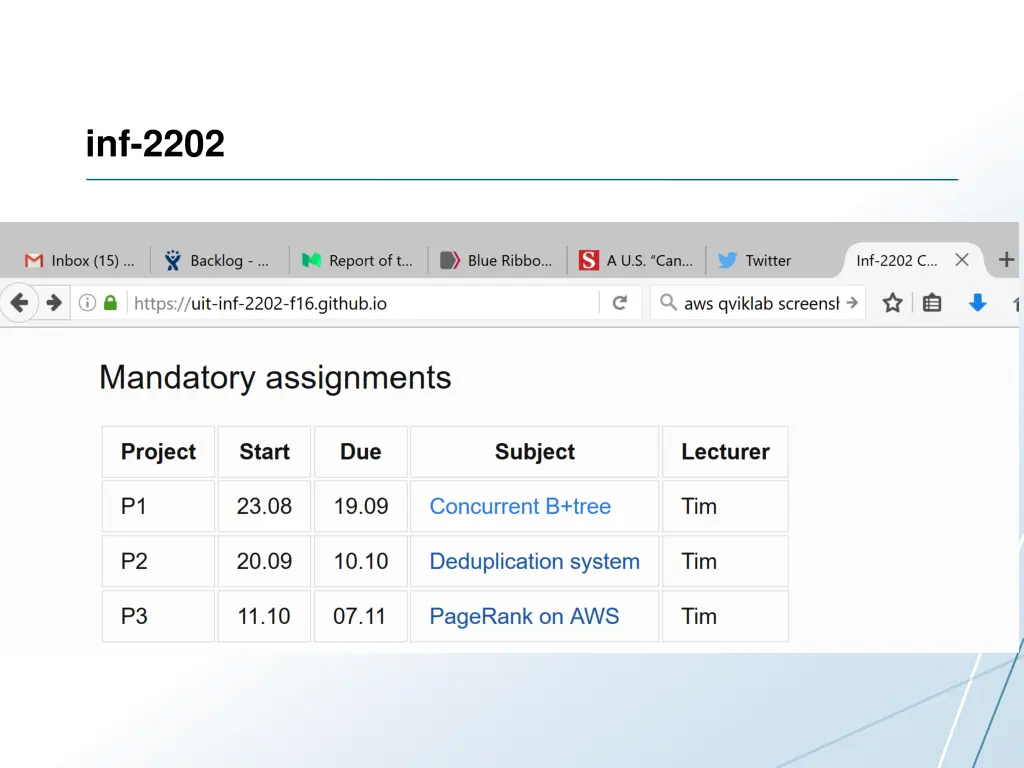Image resolution: width=1024 pixels, height=768 pixels.
Task: Click the search box with aws qviklab text
Action: click(760, 303)
